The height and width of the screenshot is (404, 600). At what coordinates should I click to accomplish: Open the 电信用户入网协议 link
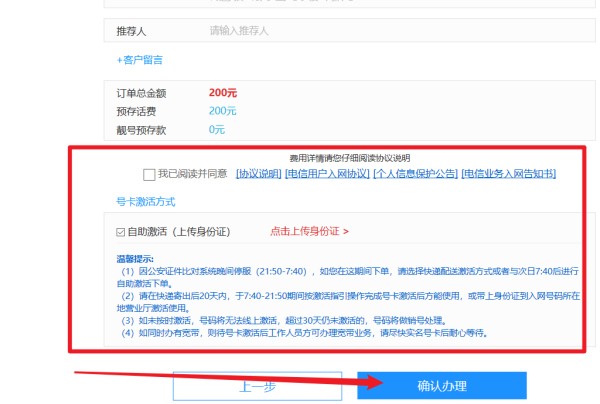tap(326, 174)
